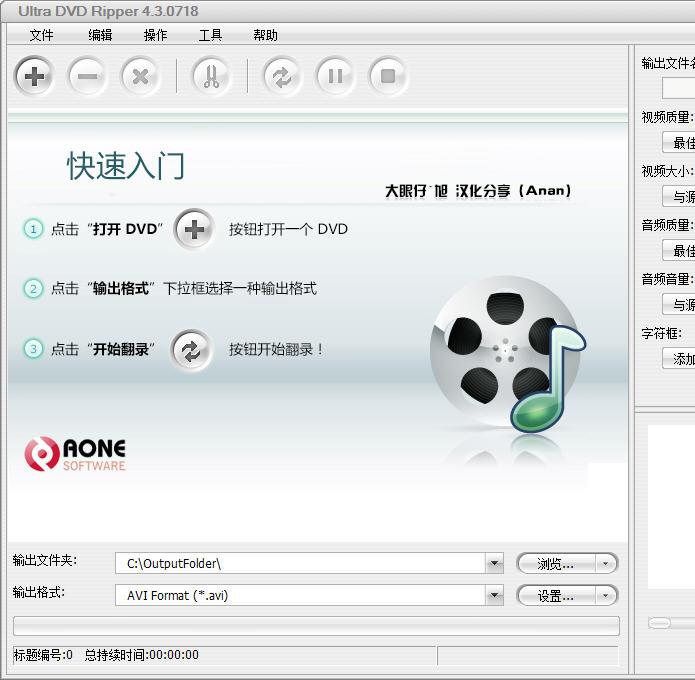Screen dimensions: 695x680
Task: Open the 编辑 menu
Action: [100, 35]
